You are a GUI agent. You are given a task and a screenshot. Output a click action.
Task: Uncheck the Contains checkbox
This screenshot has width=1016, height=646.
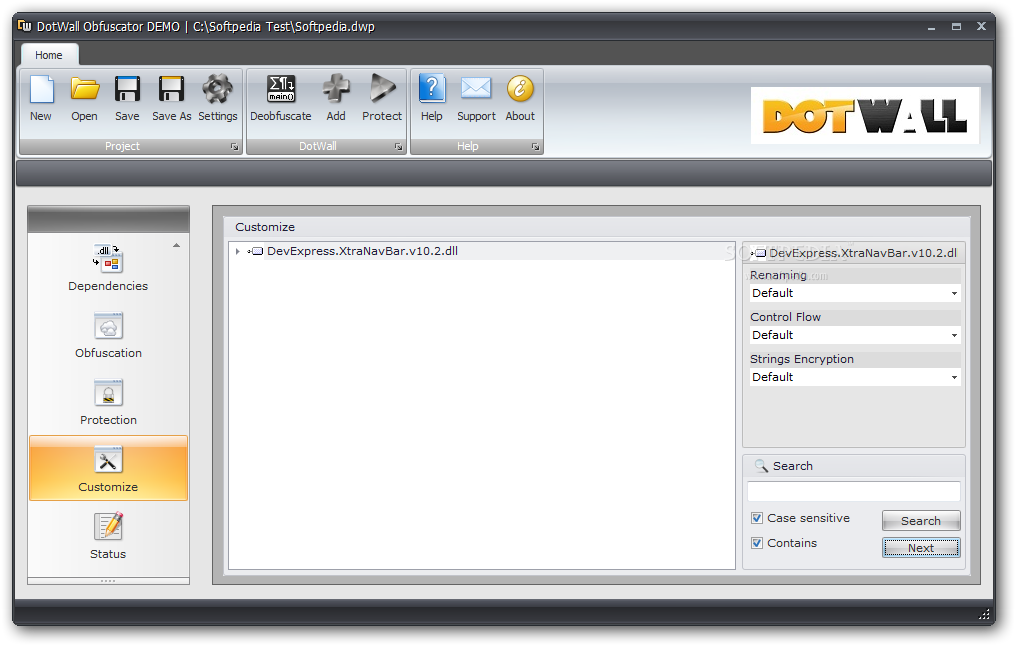tap(757, 543)
